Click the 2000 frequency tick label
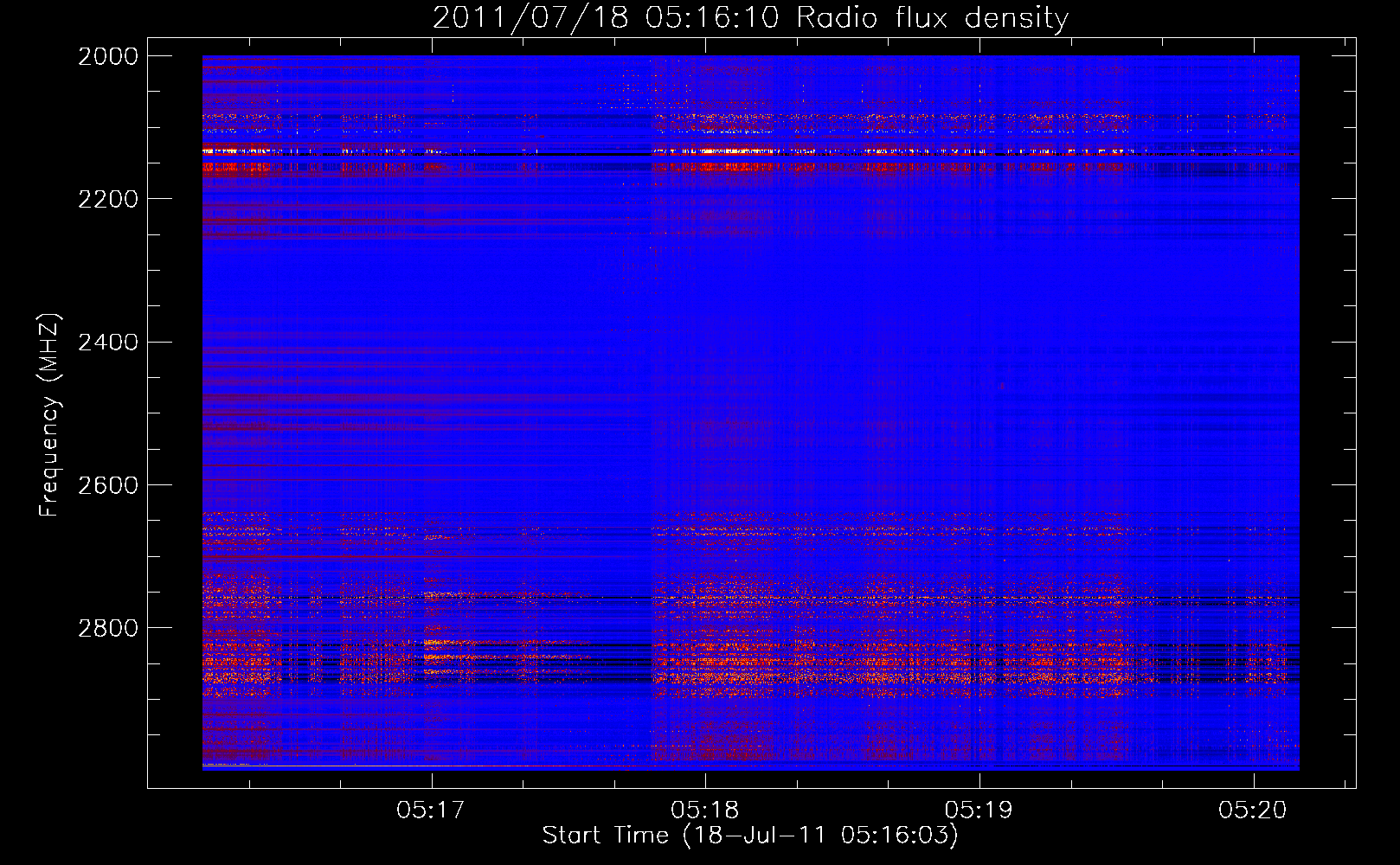The height and width of the screenshot is (865, 1400). coord(108,56)
